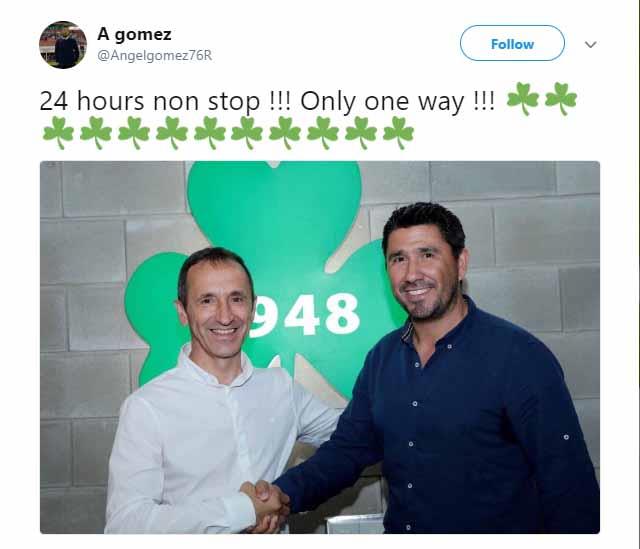
Task: Open A gomez's round profile avatar
Action: [x=63, y=45]
